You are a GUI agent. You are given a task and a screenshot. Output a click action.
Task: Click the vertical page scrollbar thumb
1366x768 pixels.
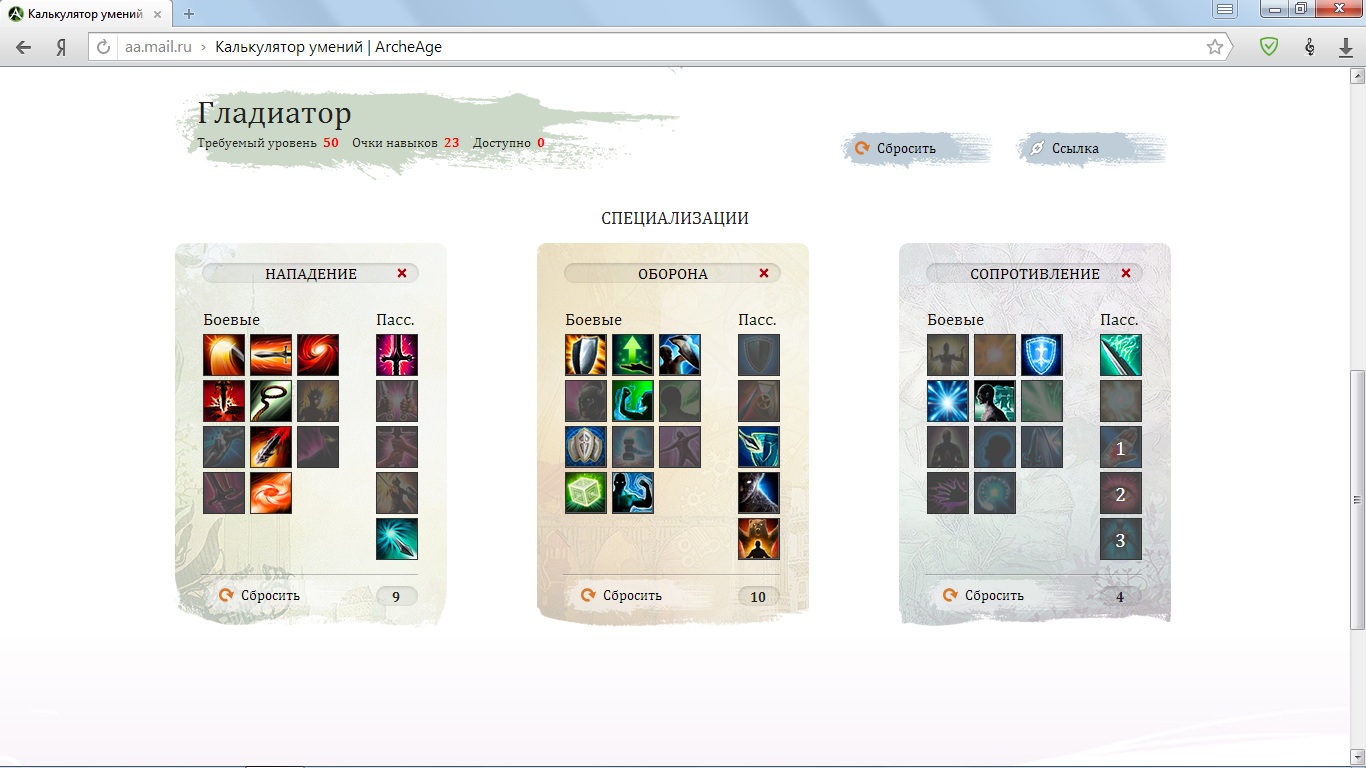pos(1357,499)
